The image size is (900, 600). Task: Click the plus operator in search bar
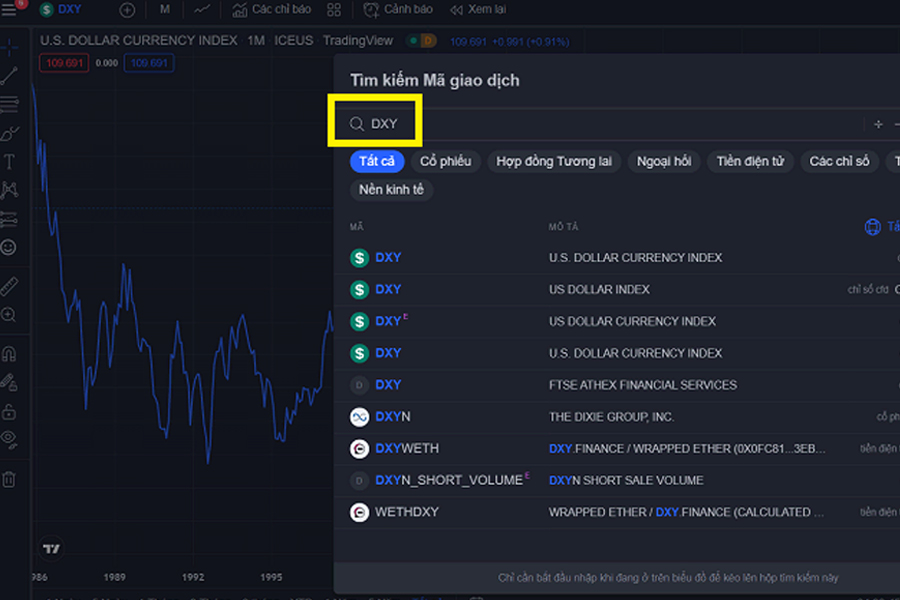tap(878, 124)
